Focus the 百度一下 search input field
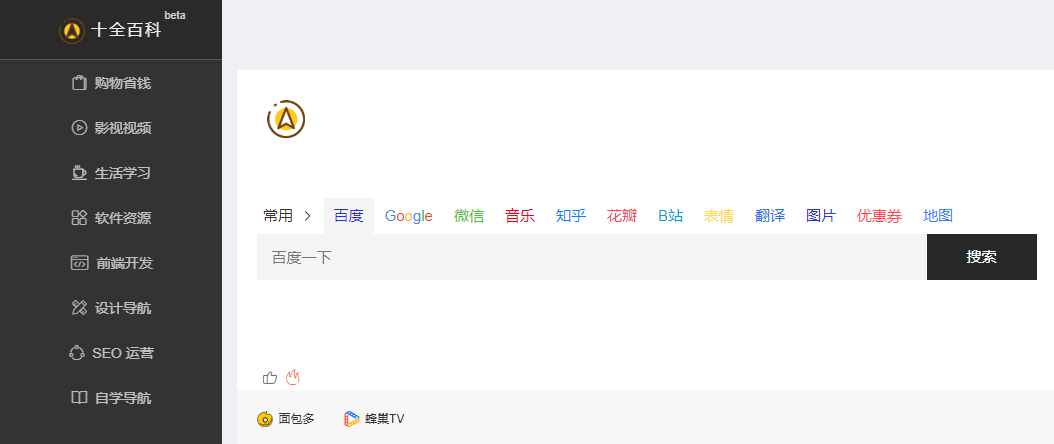The width and height of the screenshot is (1054, 444). coord(592,257)
